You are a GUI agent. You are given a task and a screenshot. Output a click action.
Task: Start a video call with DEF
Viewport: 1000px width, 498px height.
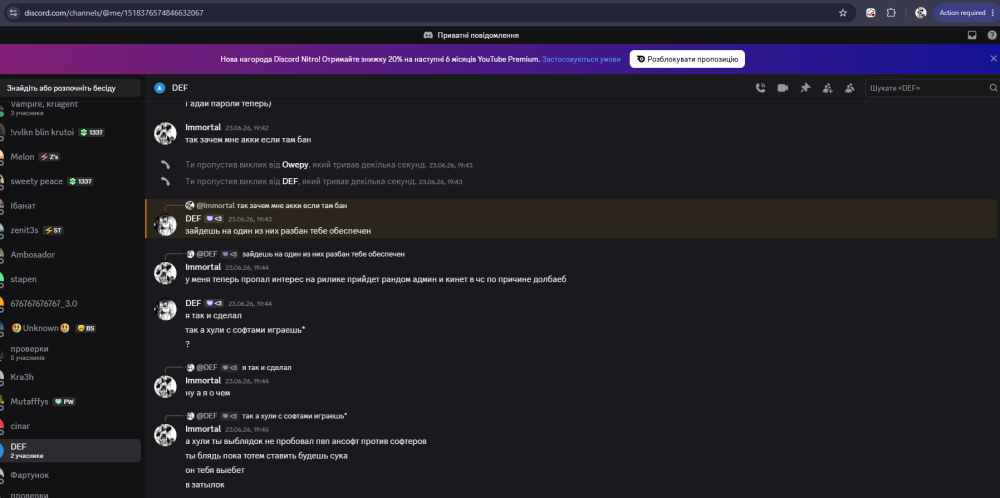(x=783, y=88)
